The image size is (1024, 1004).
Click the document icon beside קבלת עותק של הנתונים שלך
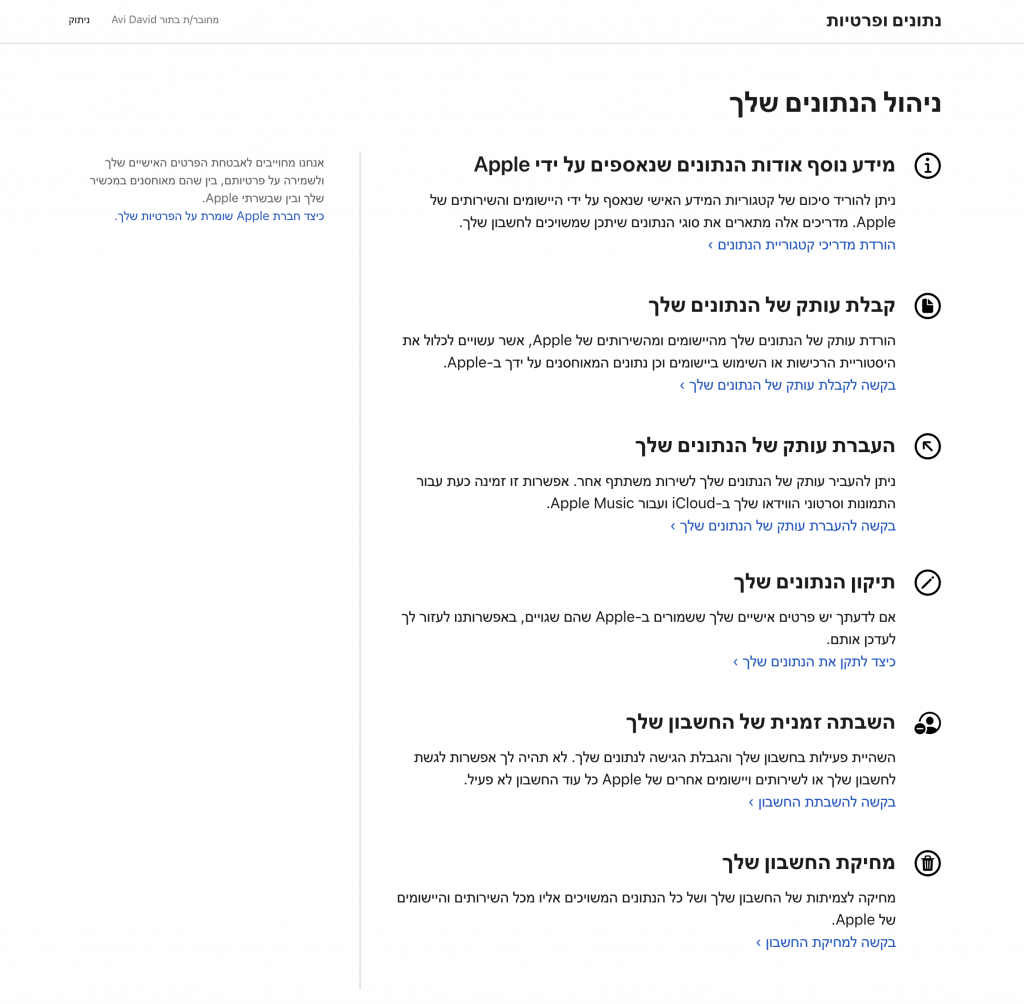(x=927, y=306)
